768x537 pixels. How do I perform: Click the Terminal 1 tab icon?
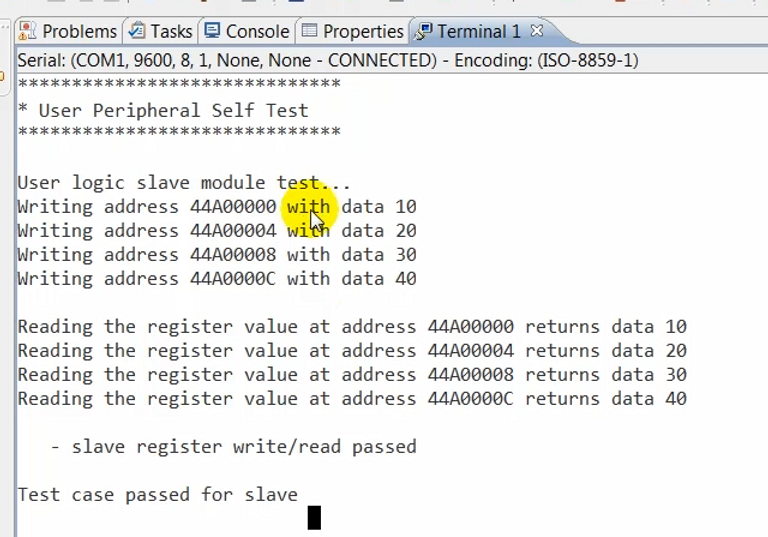point(424,31)
